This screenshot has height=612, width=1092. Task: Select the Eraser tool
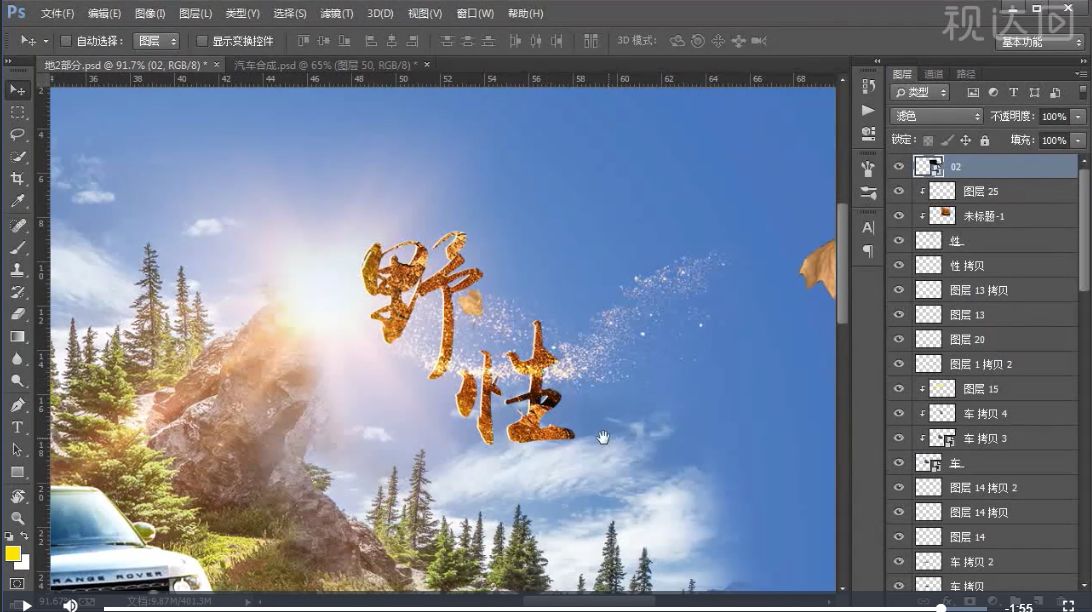(17, 315)
